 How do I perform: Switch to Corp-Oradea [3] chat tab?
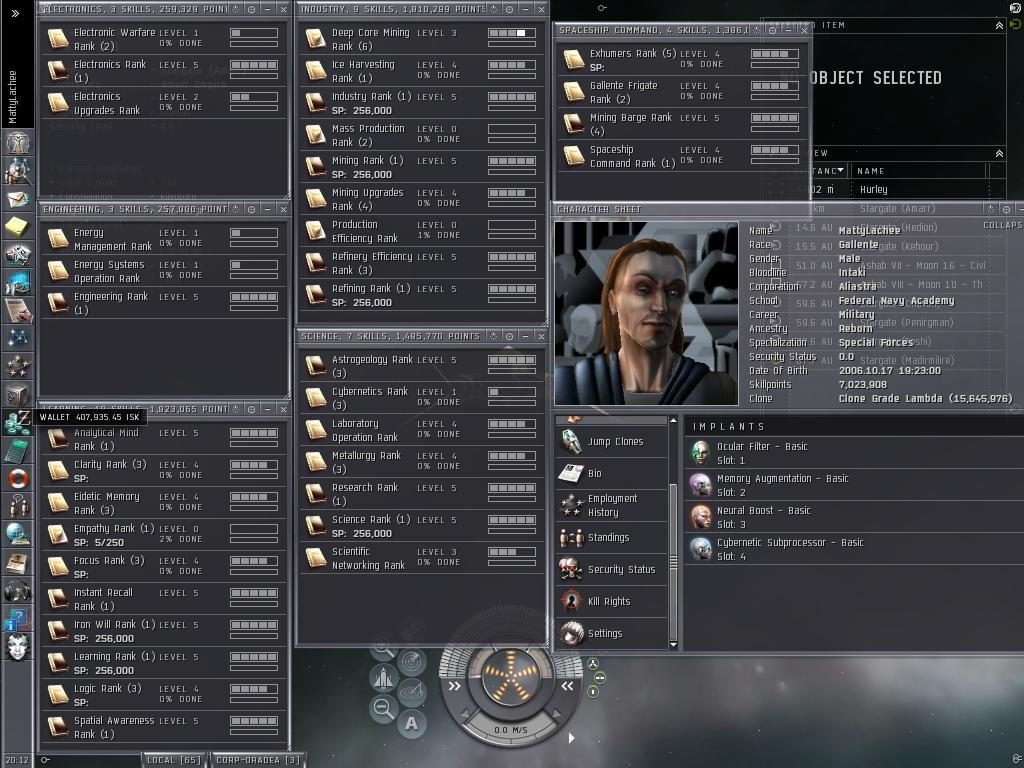click(257, 760)
